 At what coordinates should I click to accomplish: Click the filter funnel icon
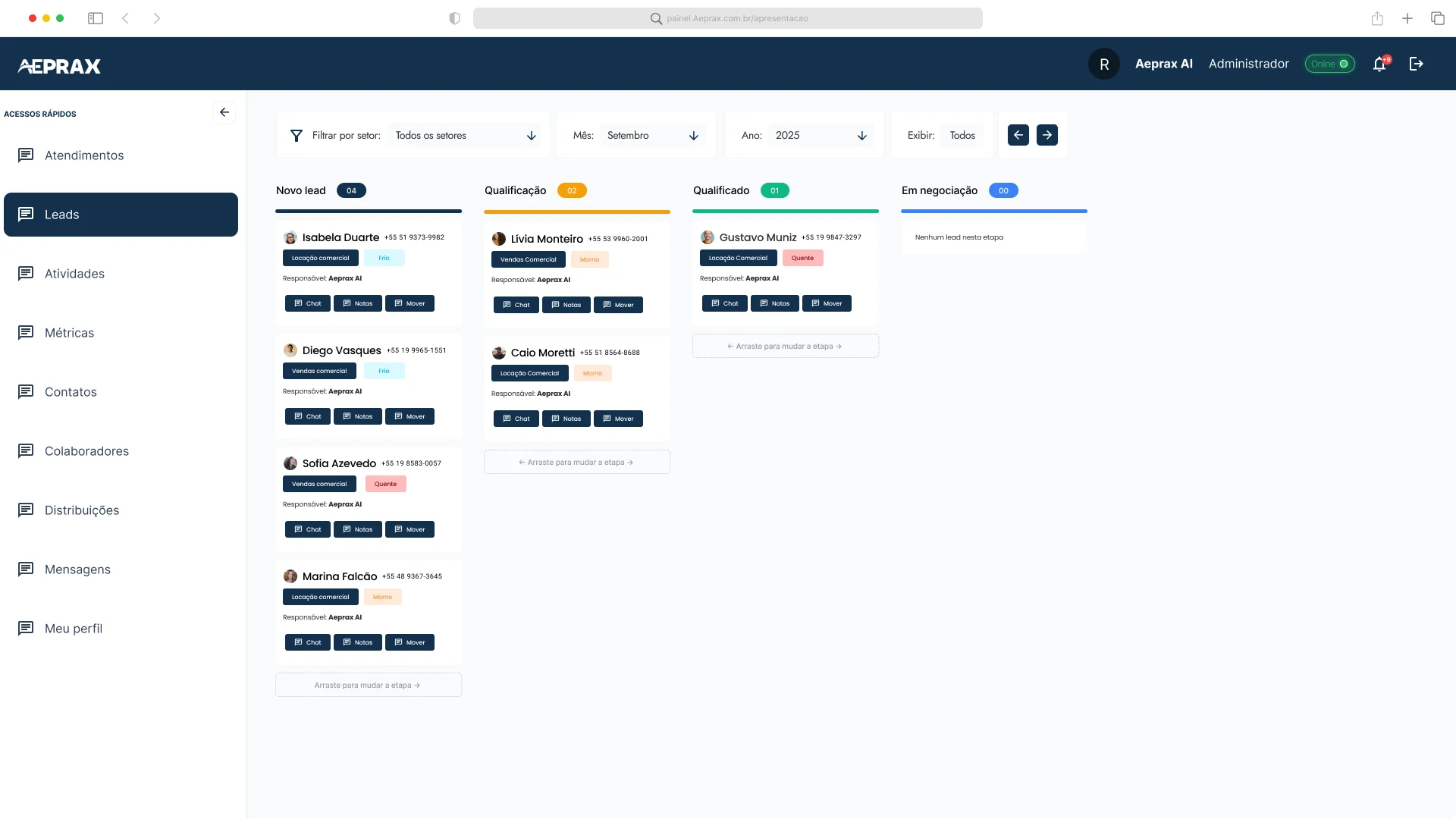pyautogui.click(x=297, y=136)
